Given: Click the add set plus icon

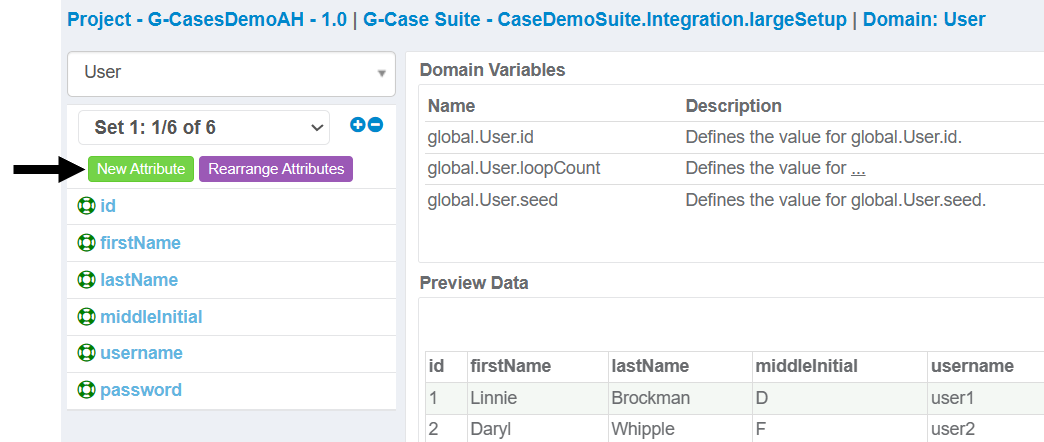Looking at the screenshot, I should (357, 125).
